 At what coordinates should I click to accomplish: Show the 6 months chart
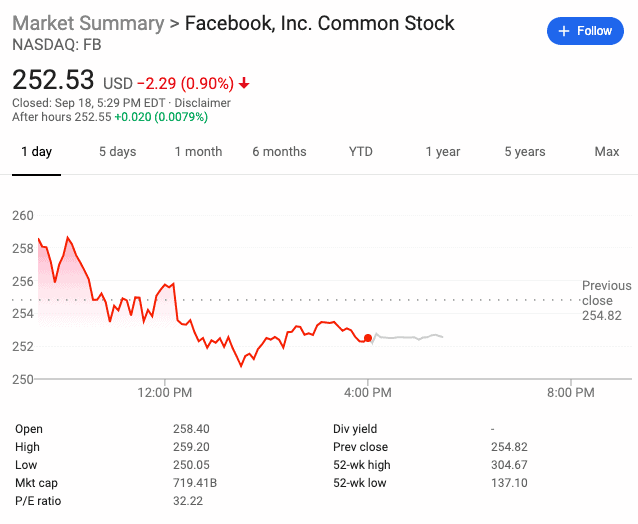279,152
